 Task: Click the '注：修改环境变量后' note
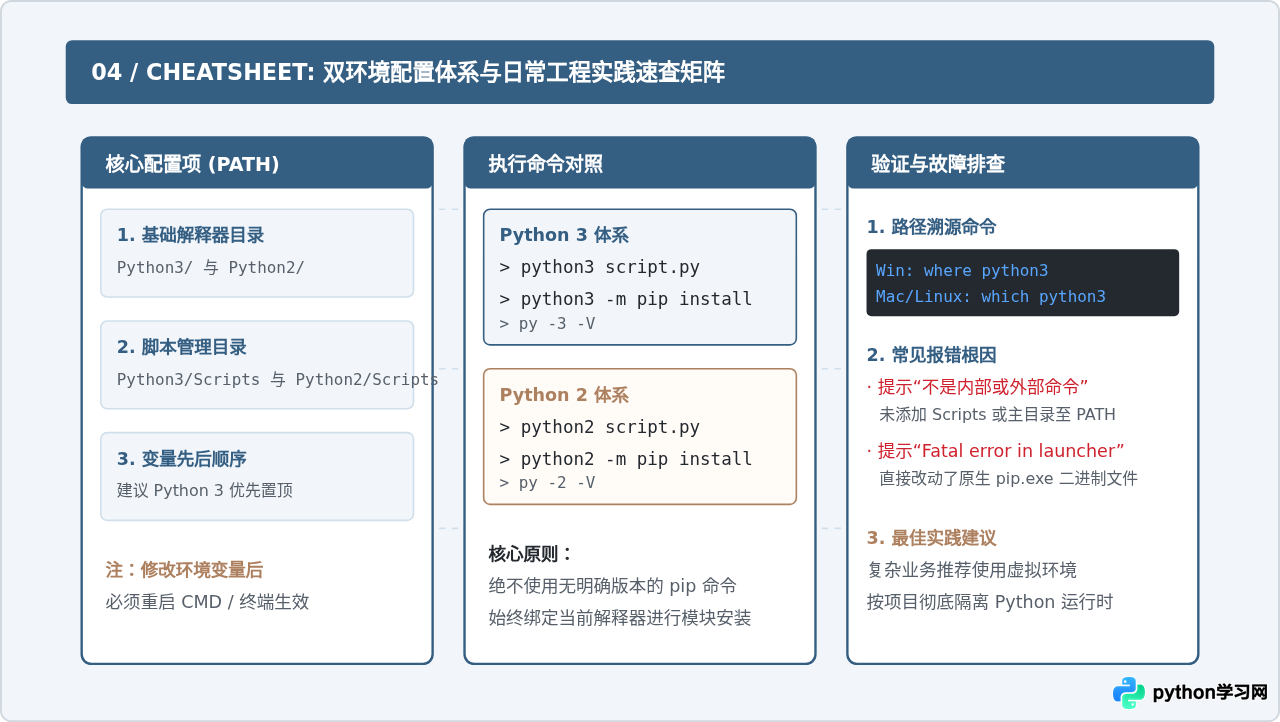184,570
